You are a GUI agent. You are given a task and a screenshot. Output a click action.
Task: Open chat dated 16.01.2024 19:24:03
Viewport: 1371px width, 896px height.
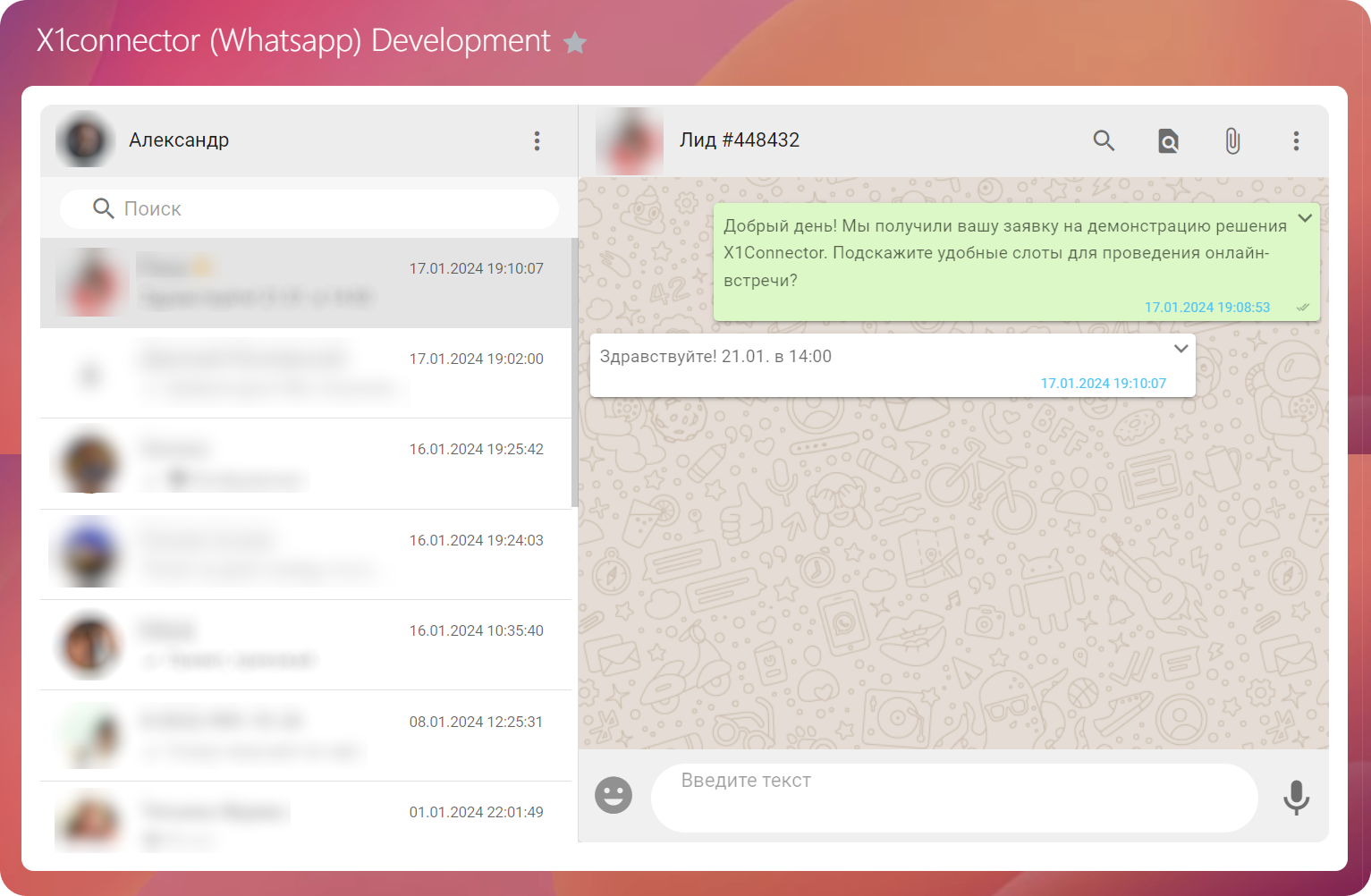click(x=306, y=554)
